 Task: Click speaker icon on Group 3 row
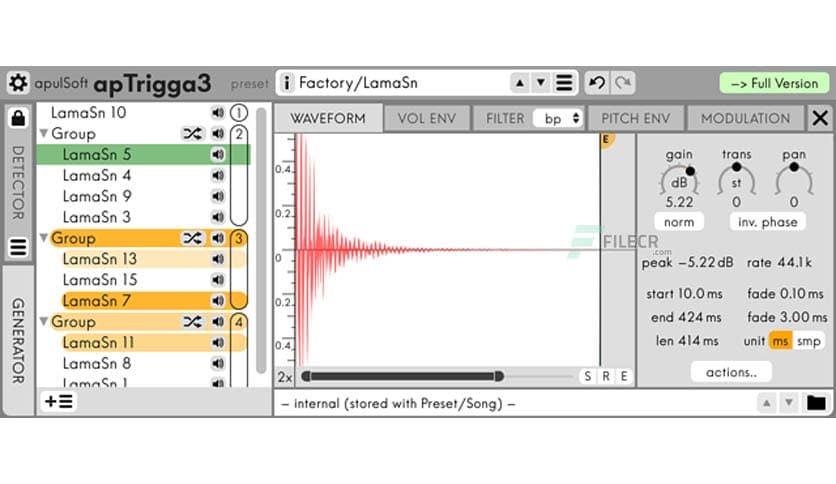[x=218, y=238]
